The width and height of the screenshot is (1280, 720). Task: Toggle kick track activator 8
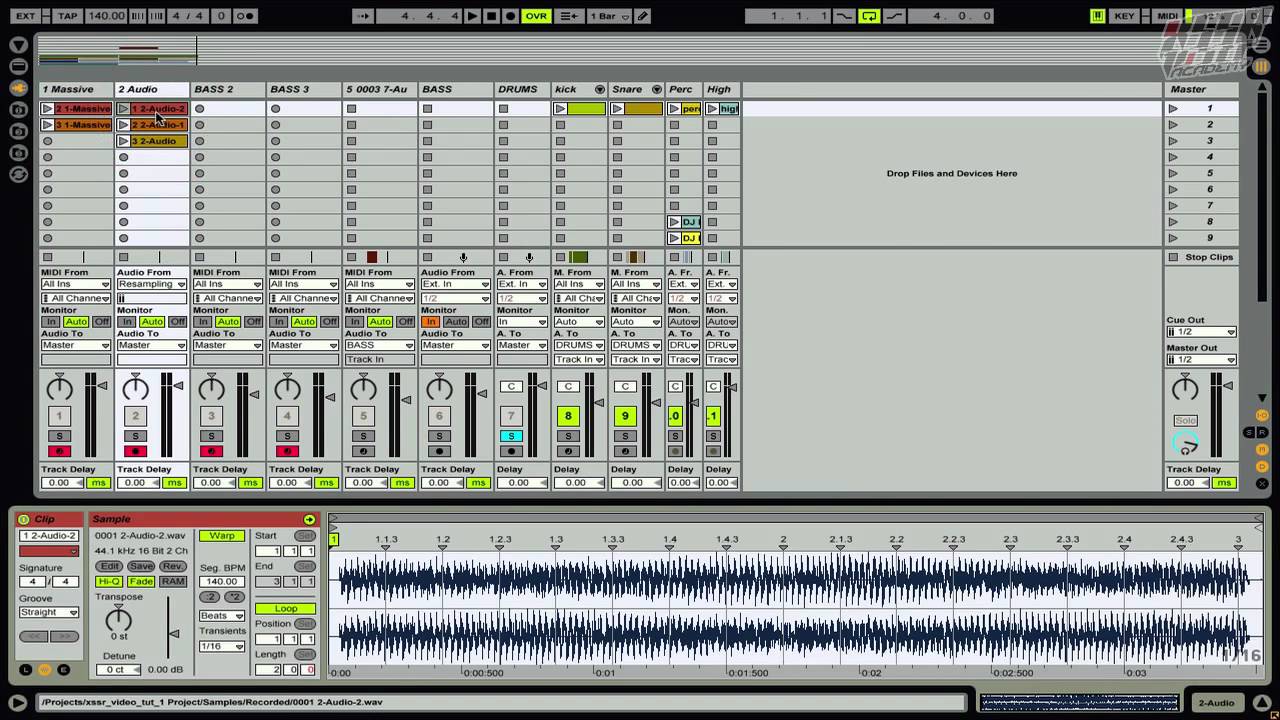(568, 416)
